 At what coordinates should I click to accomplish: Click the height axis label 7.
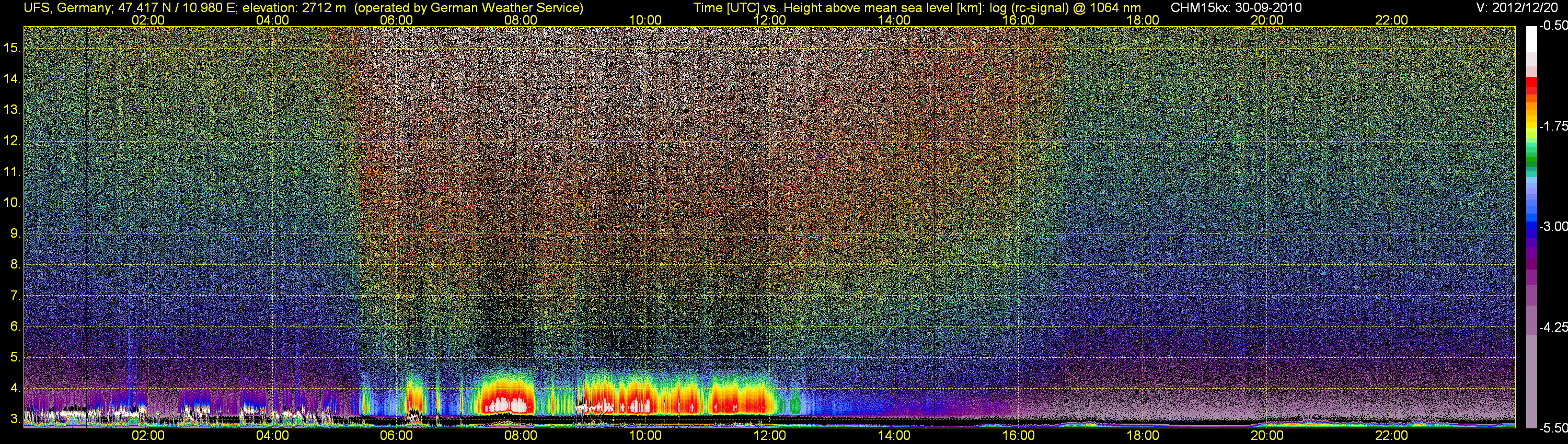(x=15, y=296)
